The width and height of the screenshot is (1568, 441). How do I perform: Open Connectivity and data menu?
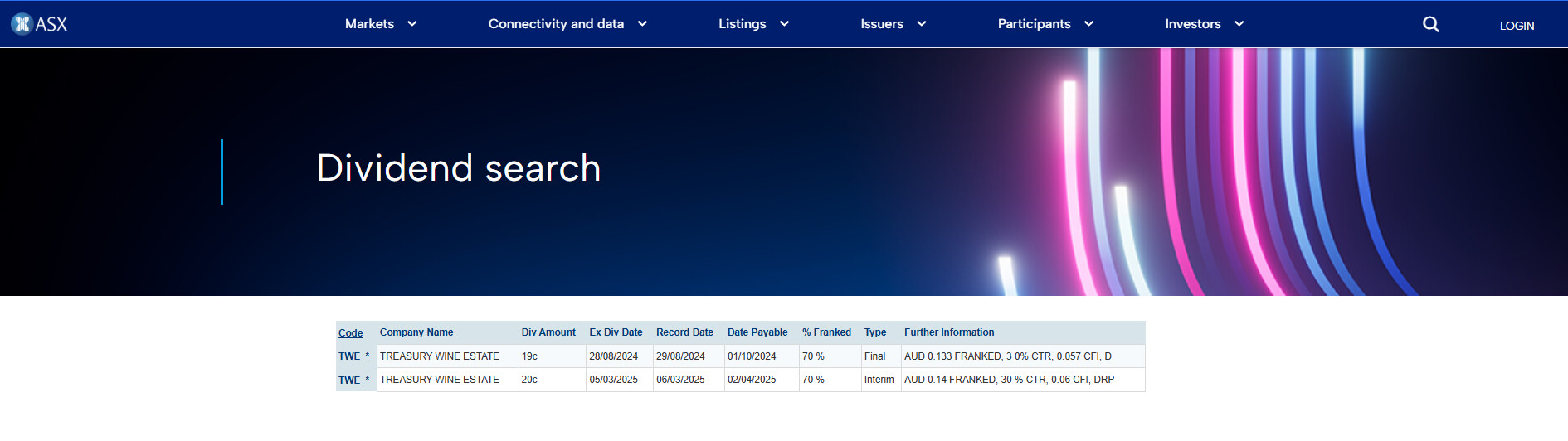pos(556,24)
